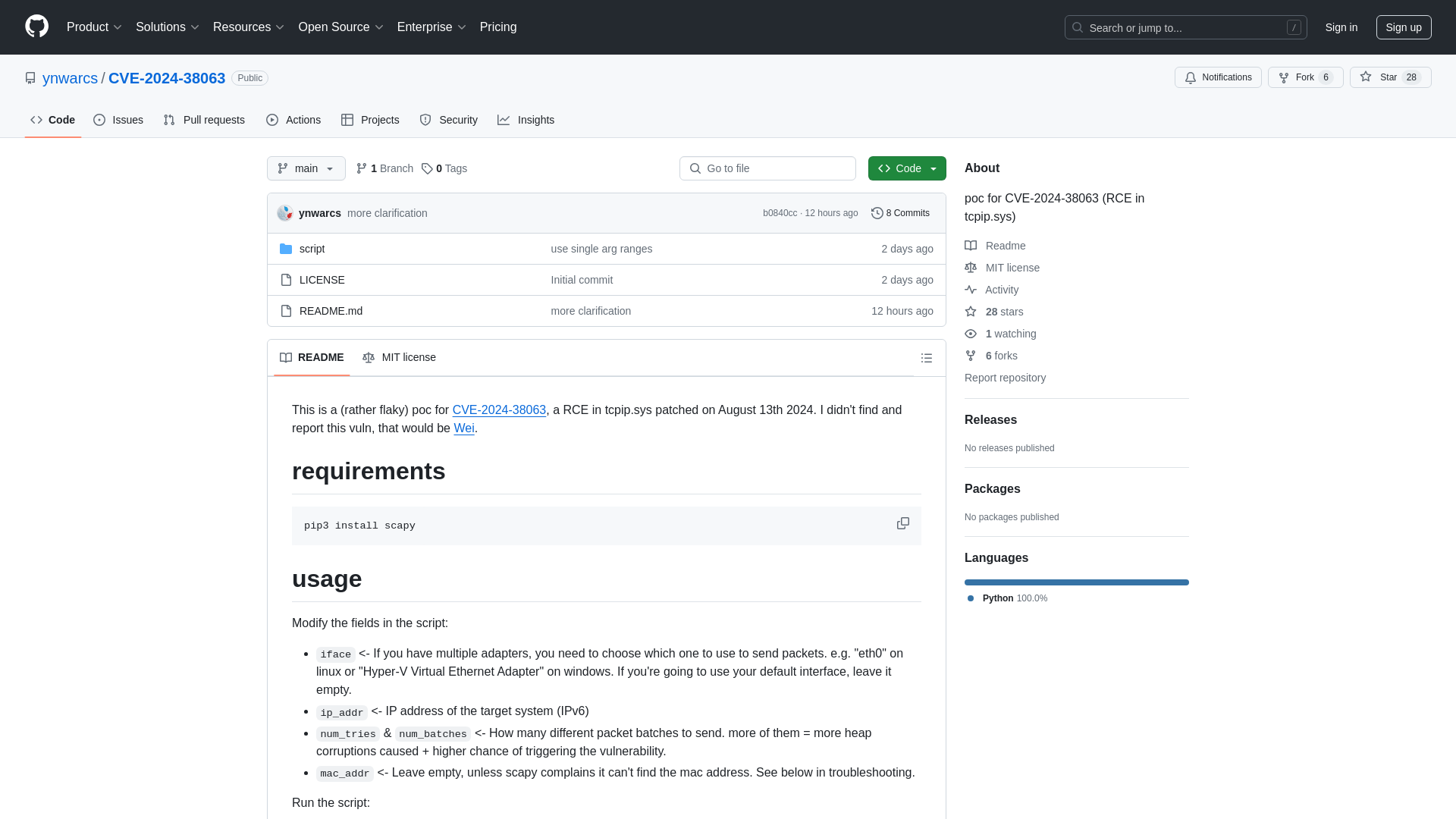Click the tag icon next to 0 Tags
This screenshot has height=819, width=1456.
427,168
